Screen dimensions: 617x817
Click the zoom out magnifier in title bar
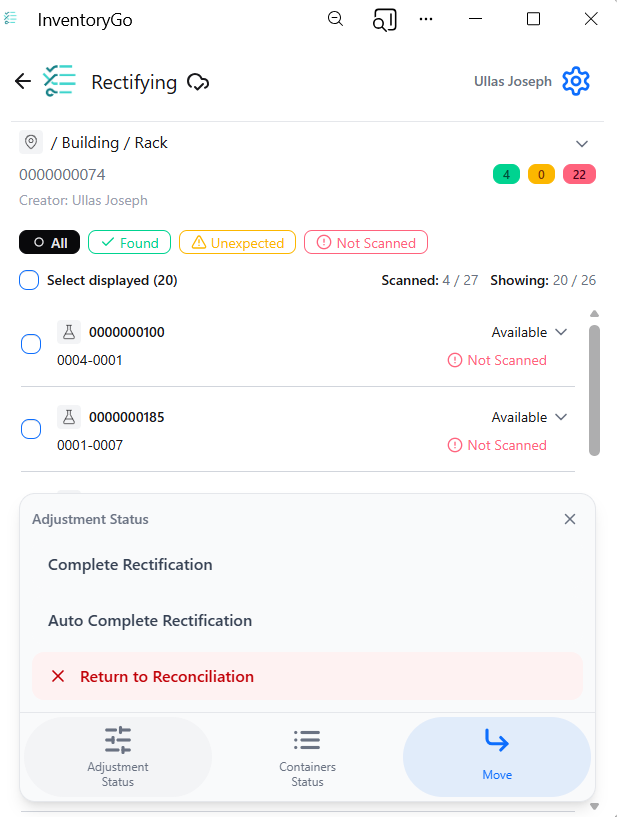tap(336, 19)
